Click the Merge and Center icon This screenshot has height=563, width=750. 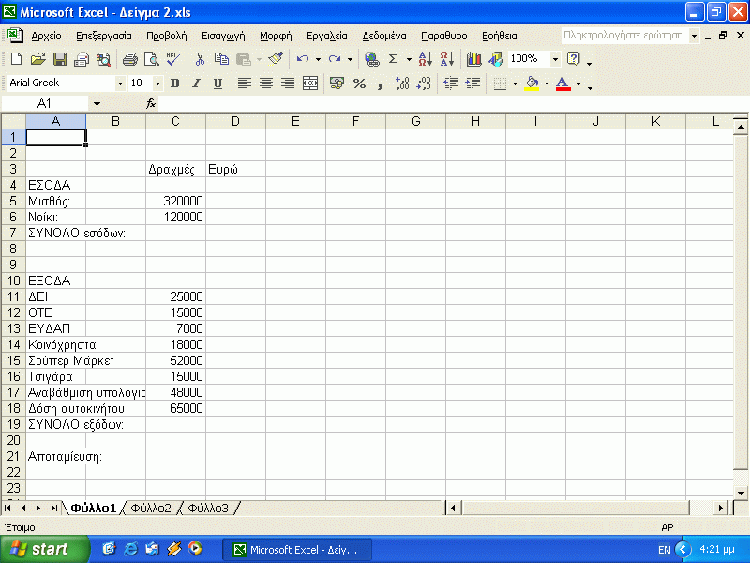pyautogui.click(x=310, y=84)
